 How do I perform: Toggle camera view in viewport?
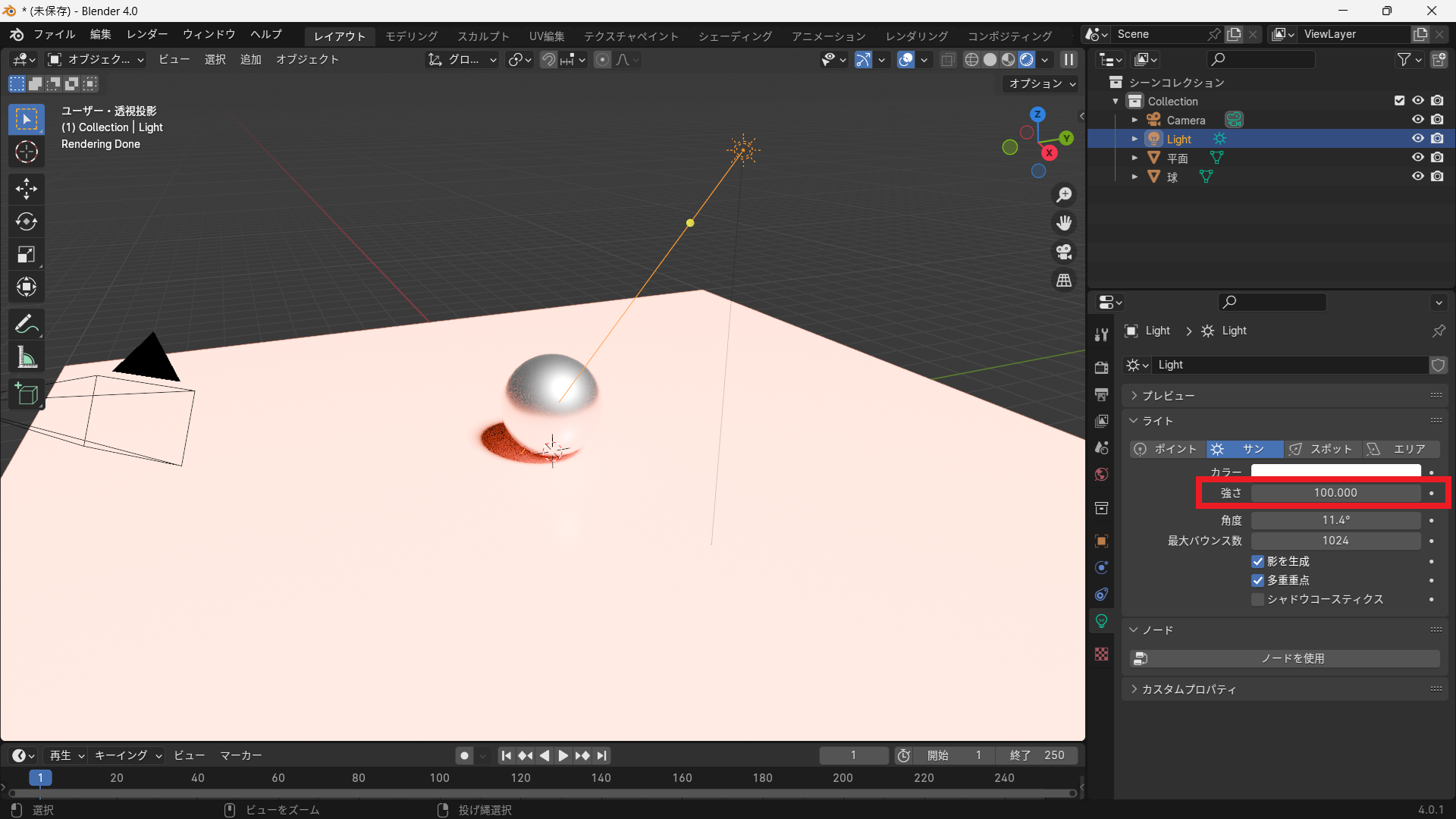click(x=1064, y=252)
